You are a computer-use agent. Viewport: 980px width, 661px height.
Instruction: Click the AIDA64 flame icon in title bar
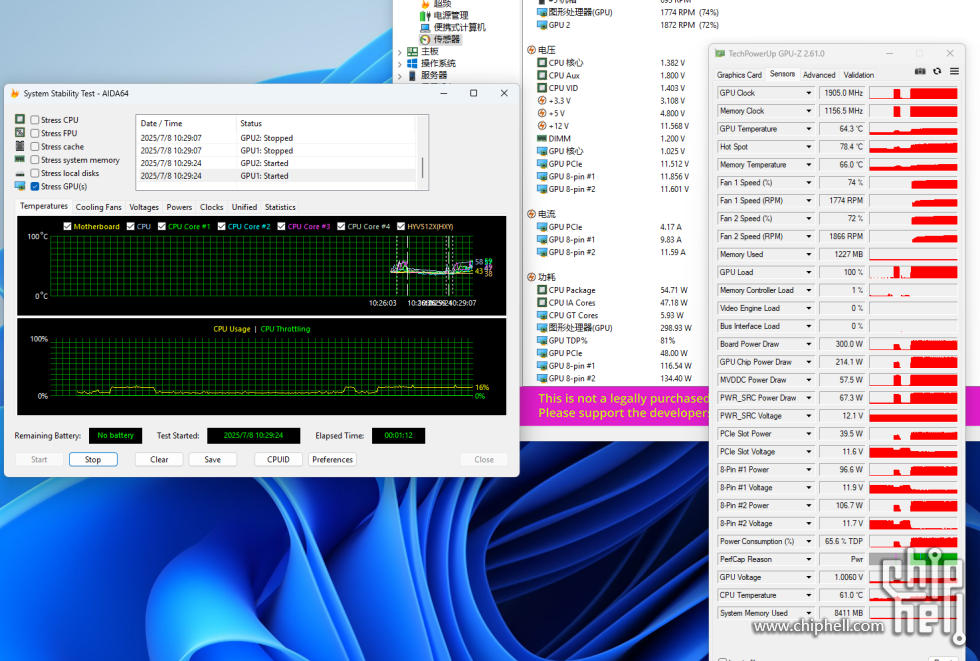coord(15,94)
